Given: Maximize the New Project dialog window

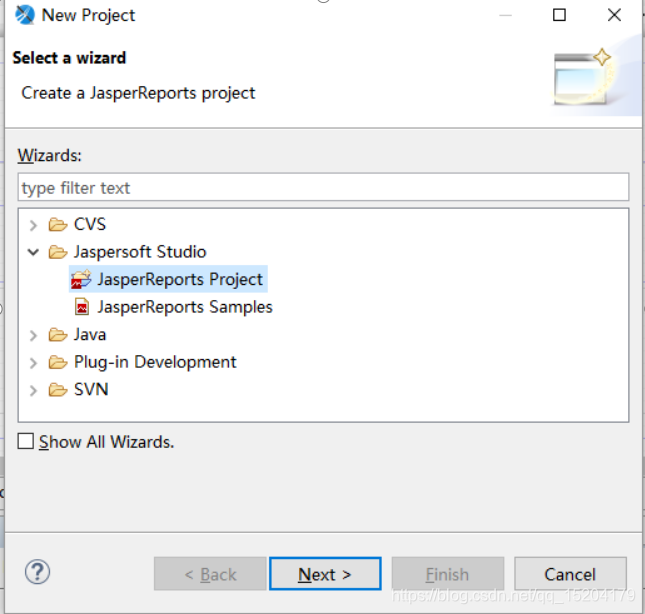Looking at the screenshot, I should (559, 15).
